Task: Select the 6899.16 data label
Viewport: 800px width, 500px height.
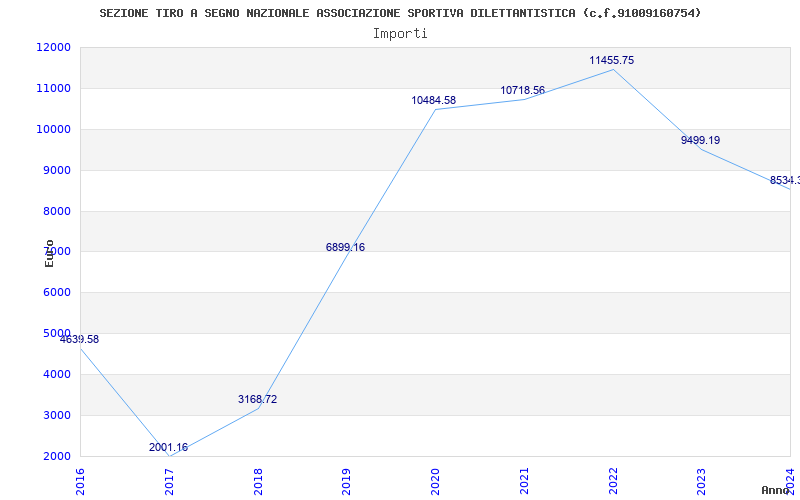Action: tap(345, 247)
